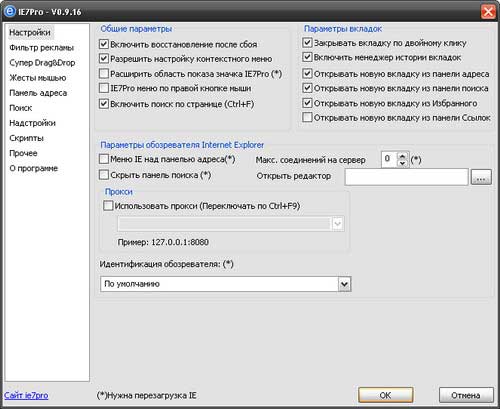
Task: Click Параметры обозревателя Internet Explorer heading
Action: tap(182, 145)
